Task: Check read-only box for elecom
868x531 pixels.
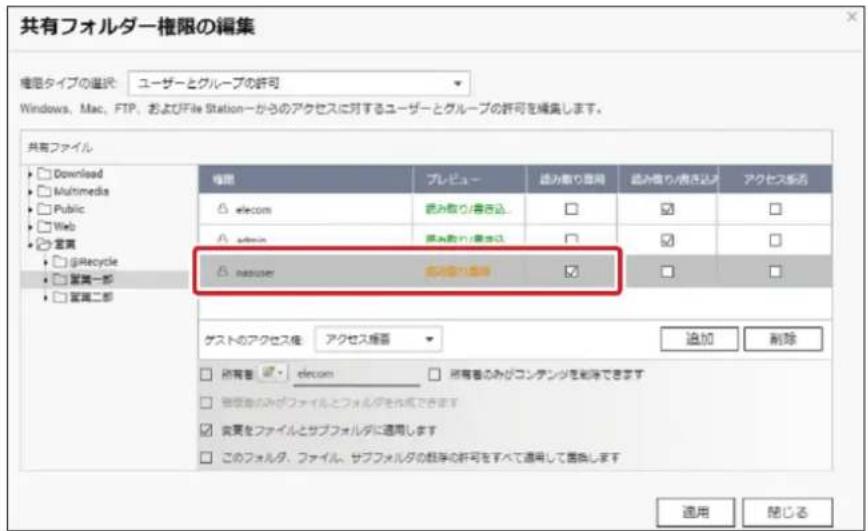Action: tap(571, 209)
